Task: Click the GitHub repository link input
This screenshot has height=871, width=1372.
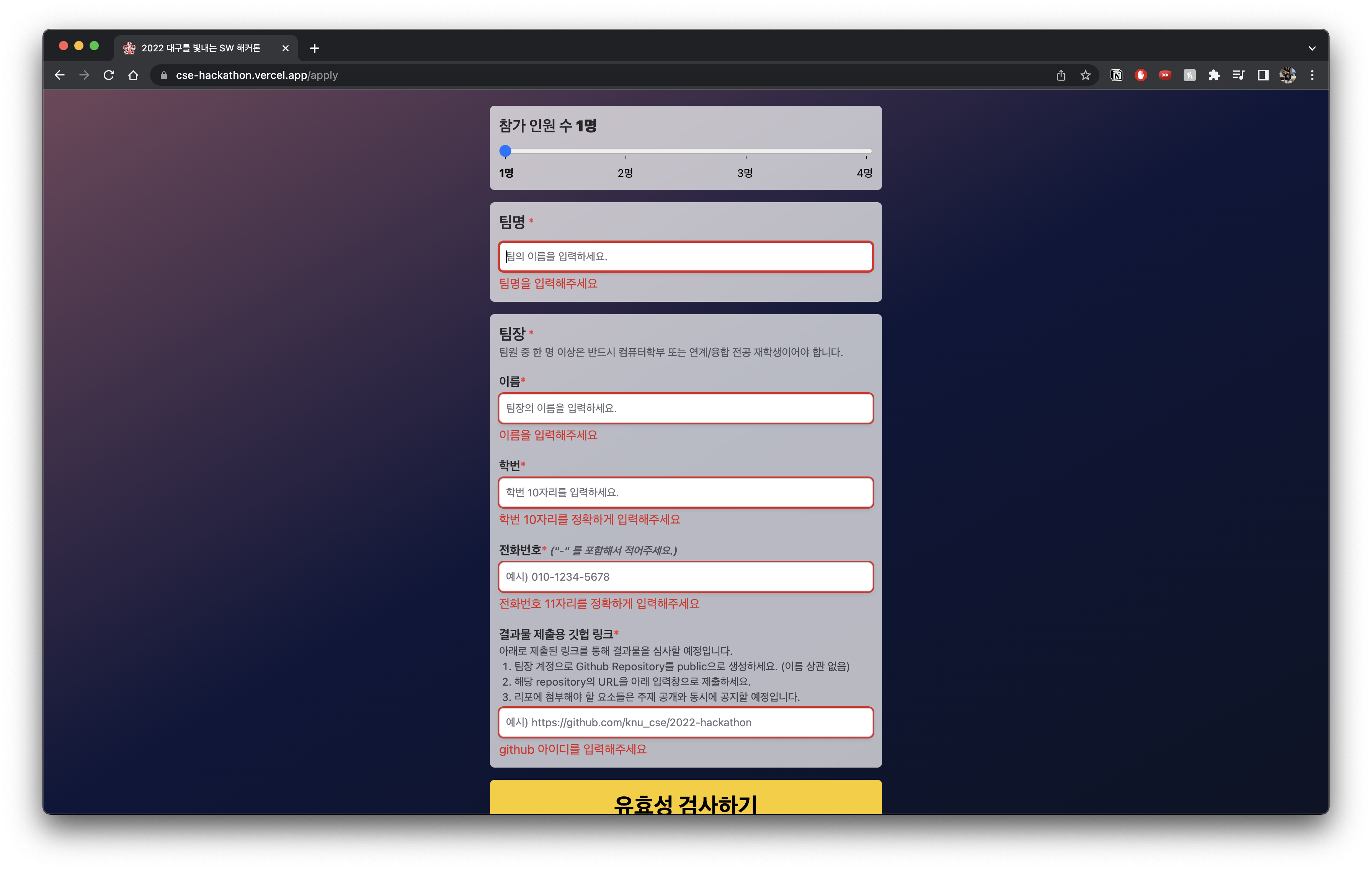Action: [686, 722]
